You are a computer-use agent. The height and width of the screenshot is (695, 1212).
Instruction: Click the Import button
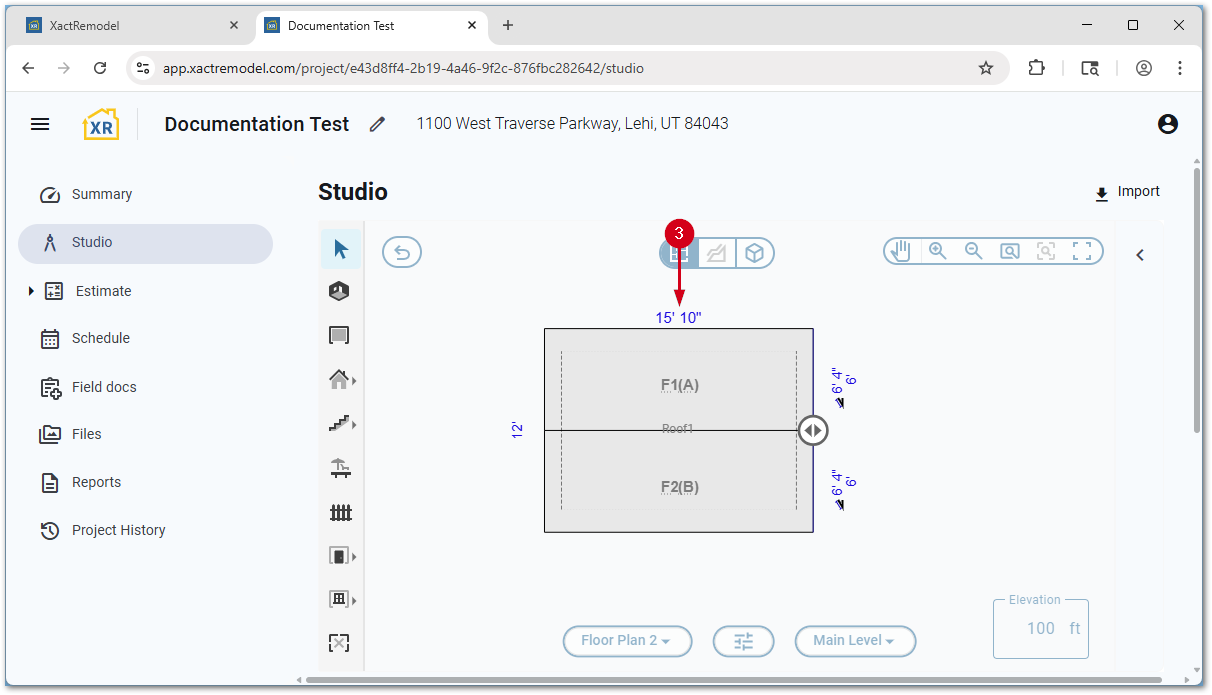pos(1127,192)
